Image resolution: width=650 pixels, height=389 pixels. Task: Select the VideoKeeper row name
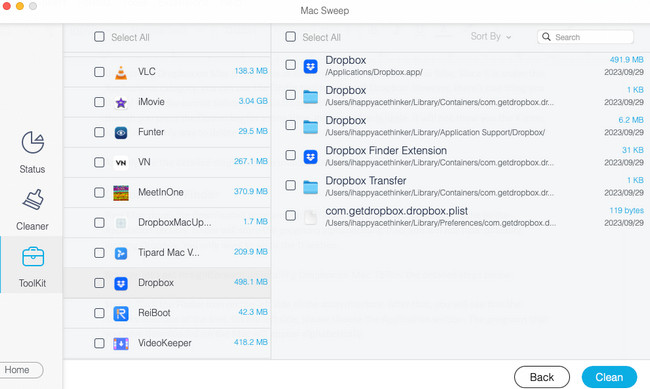coord(165,343)
